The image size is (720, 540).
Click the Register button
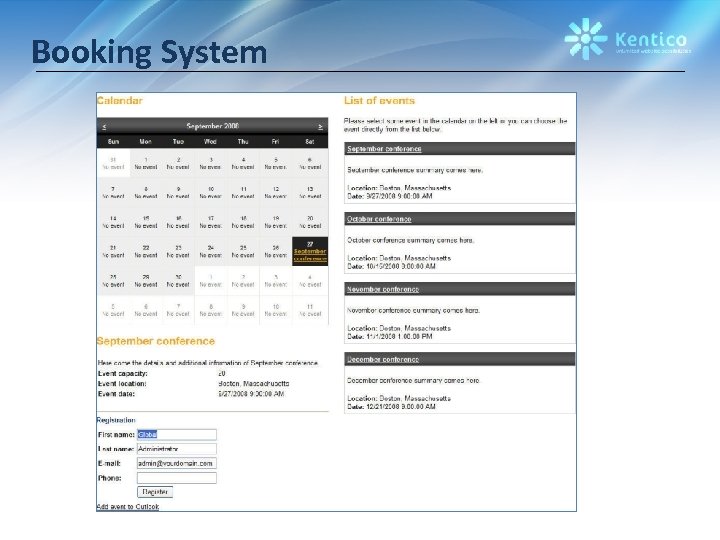click(x=155, y=492)
